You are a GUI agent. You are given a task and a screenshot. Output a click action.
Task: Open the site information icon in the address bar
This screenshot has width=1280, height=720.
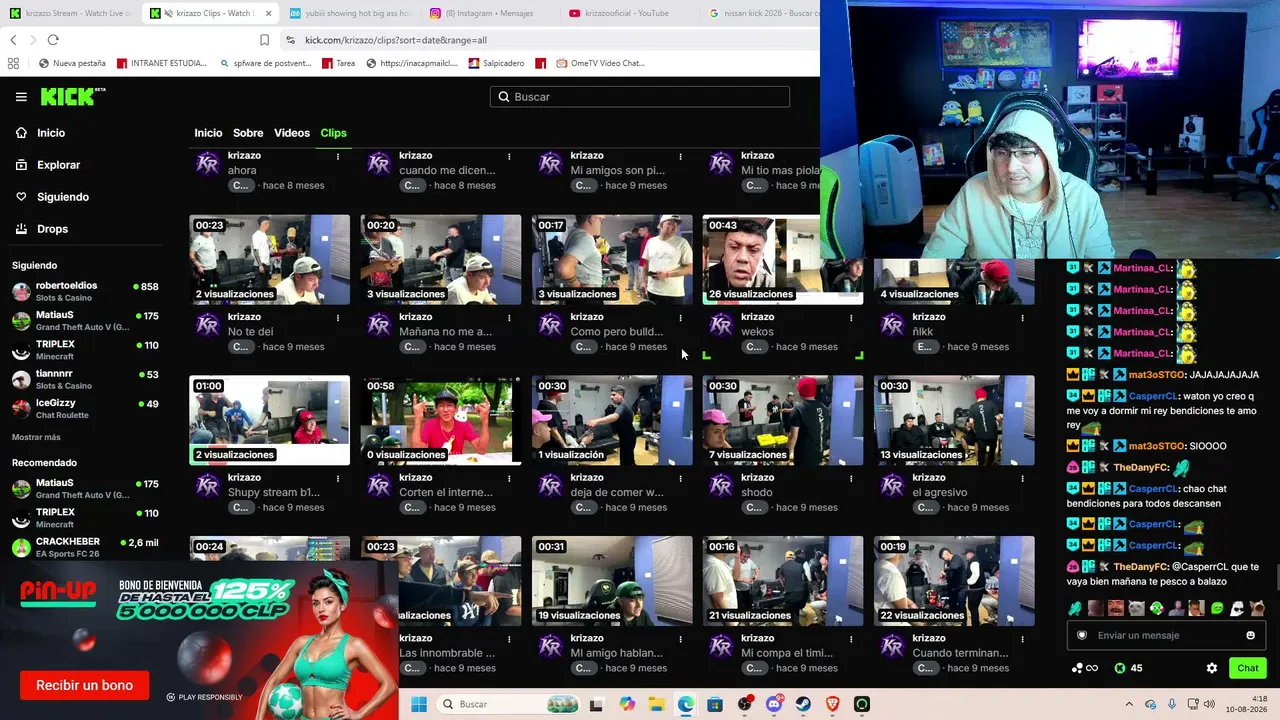(290, 40)
